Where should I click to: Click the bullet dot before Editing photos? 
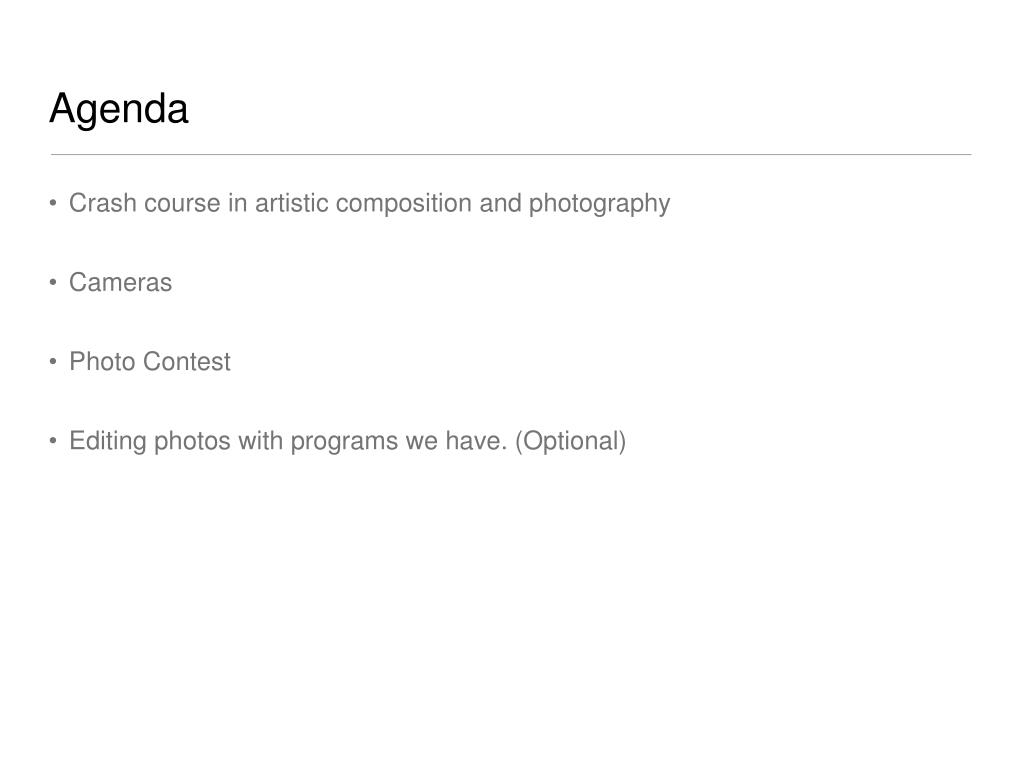click(x=53, y=441)
